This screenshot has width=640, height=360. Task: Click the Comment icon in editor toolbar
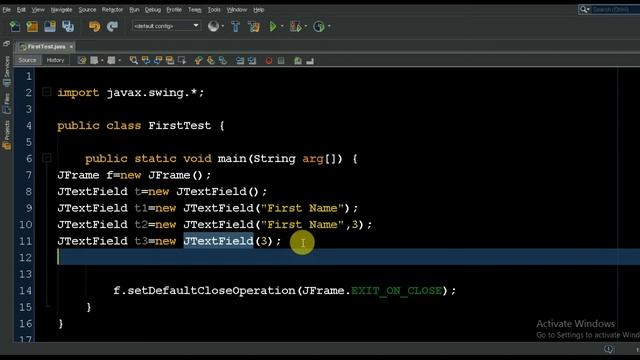pyautogui.click(x=298, y=61)
